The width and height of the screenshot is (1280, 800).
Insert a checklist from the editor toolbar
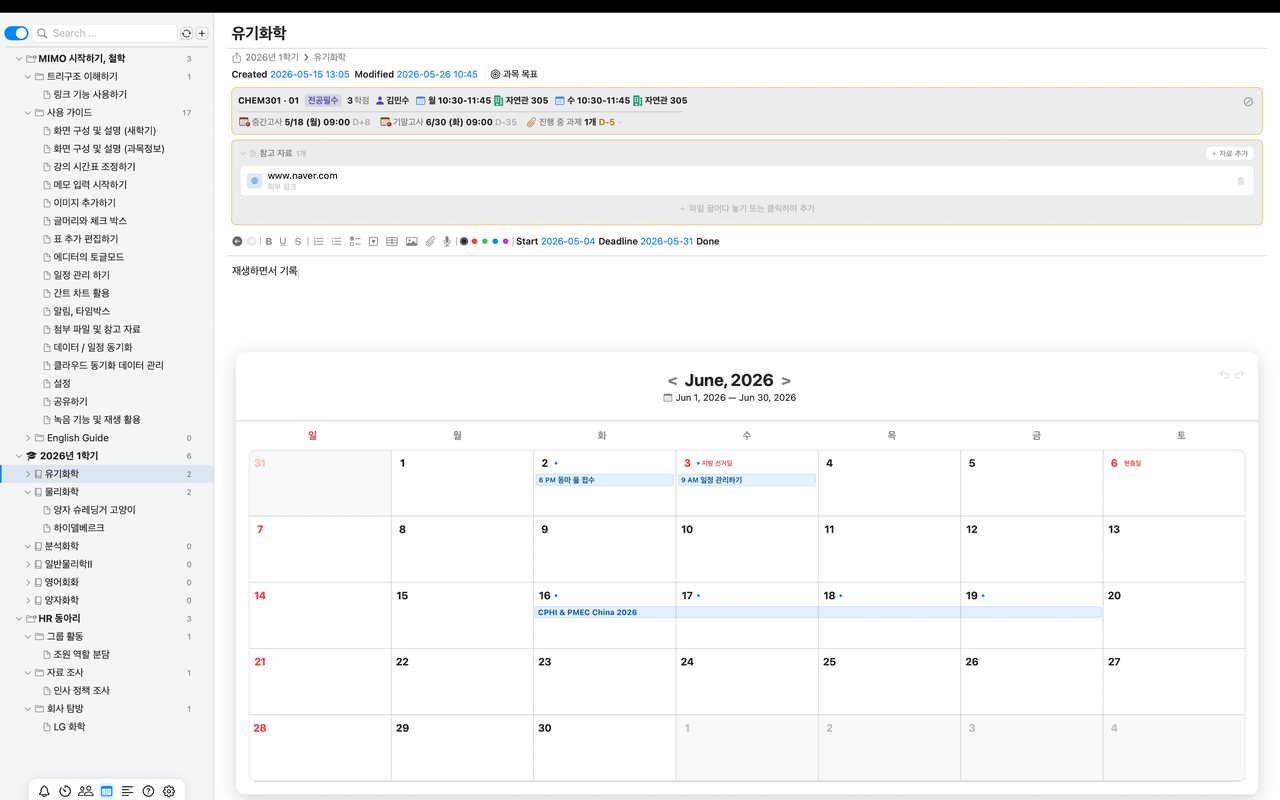click(x=355, y=241)
